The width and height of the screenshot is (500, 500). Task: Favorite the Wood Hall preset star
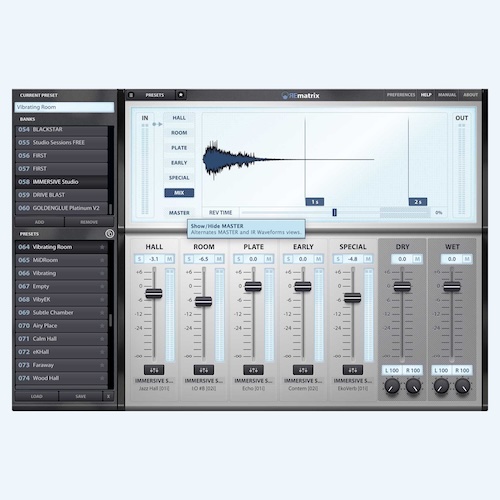[x=102, y=378]
